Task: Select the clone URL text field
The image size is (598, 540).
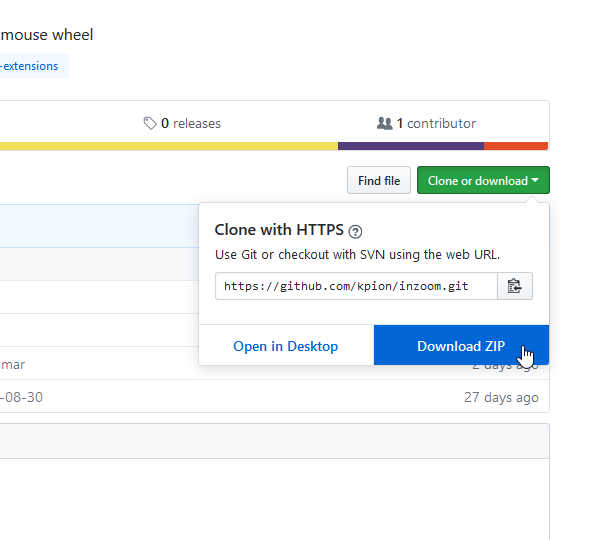Action: 356,286
